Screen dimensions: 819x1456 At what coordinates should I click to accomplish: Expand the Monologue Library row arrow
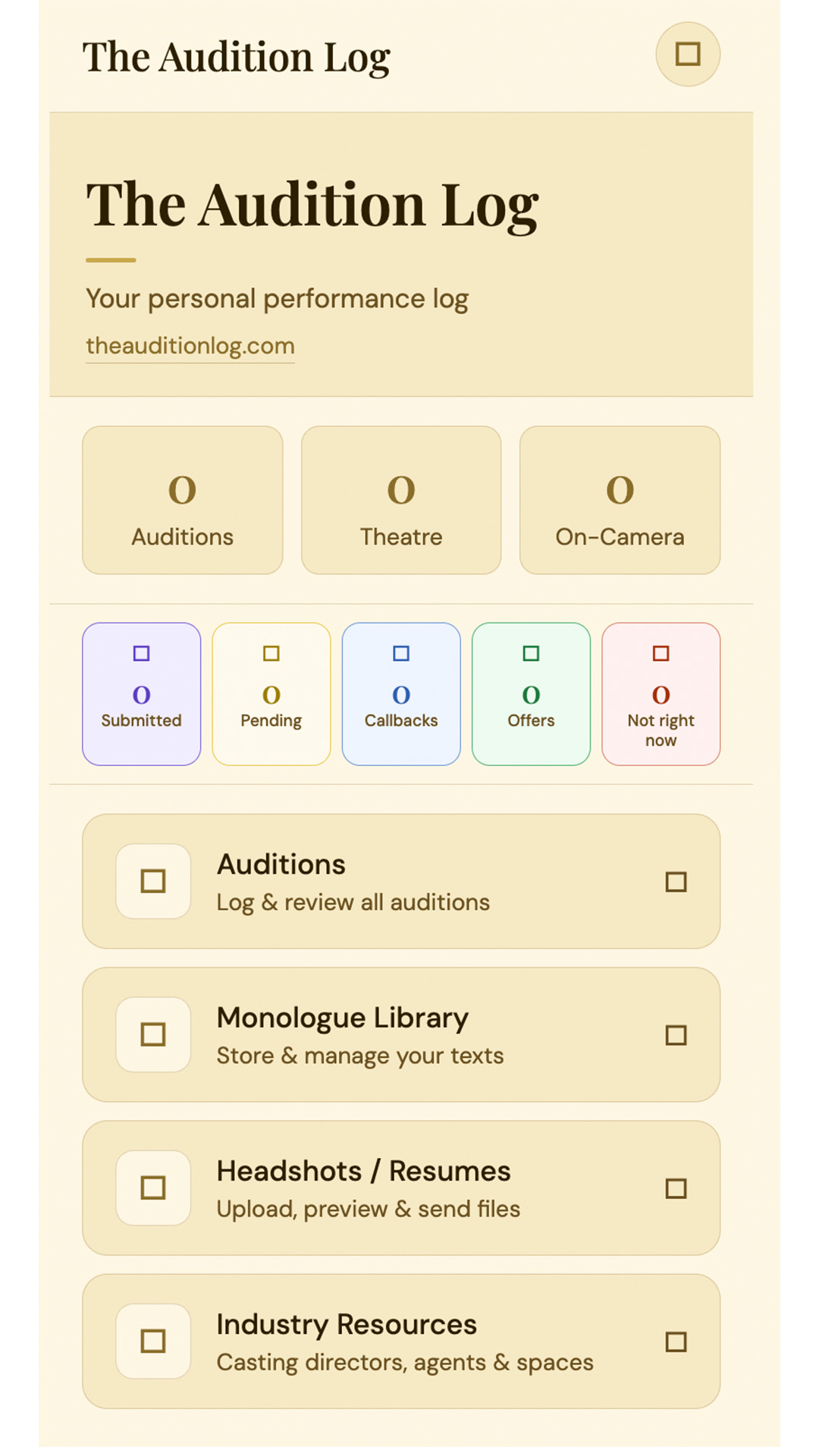676,1035
